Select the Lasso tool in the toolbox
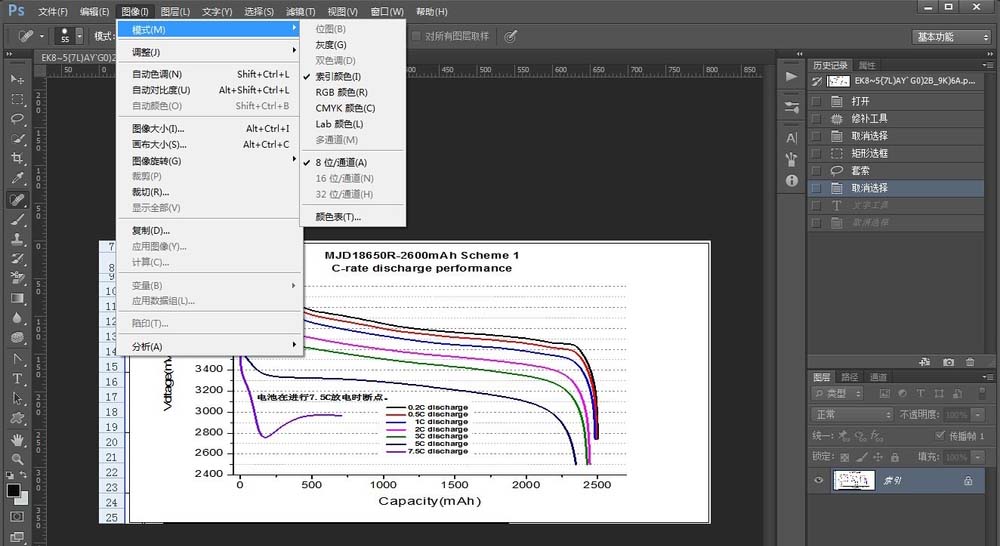 tap(17, 119)
